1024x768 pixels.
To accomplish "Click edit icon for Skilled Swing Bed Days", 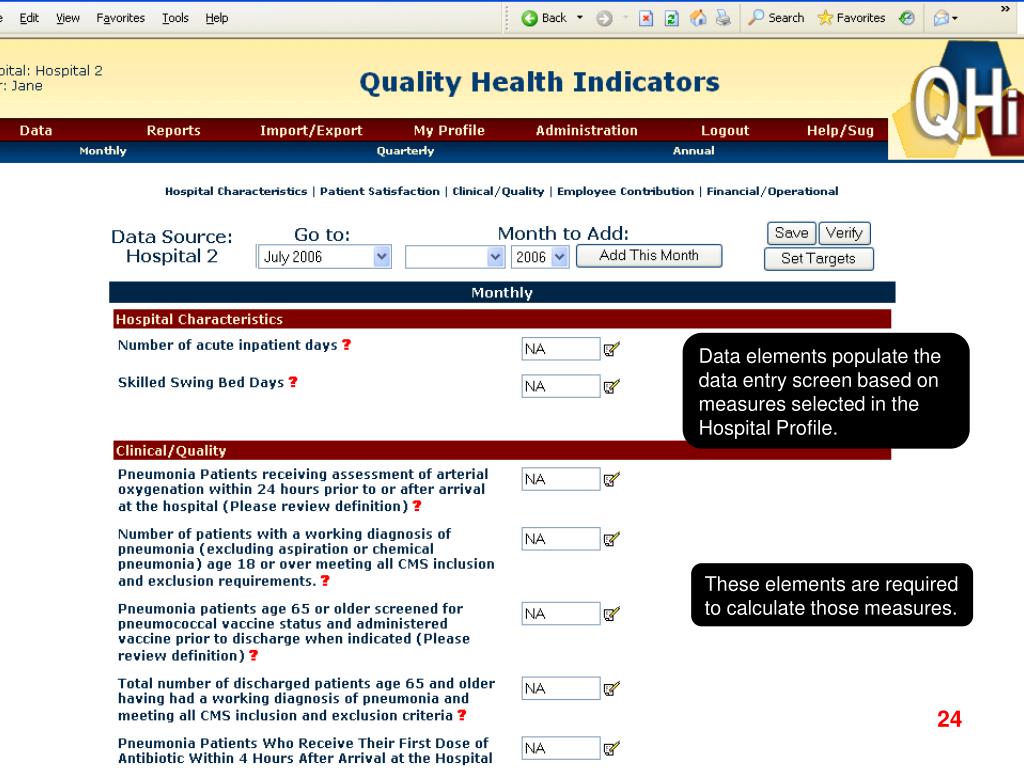I will coord(611,387).
